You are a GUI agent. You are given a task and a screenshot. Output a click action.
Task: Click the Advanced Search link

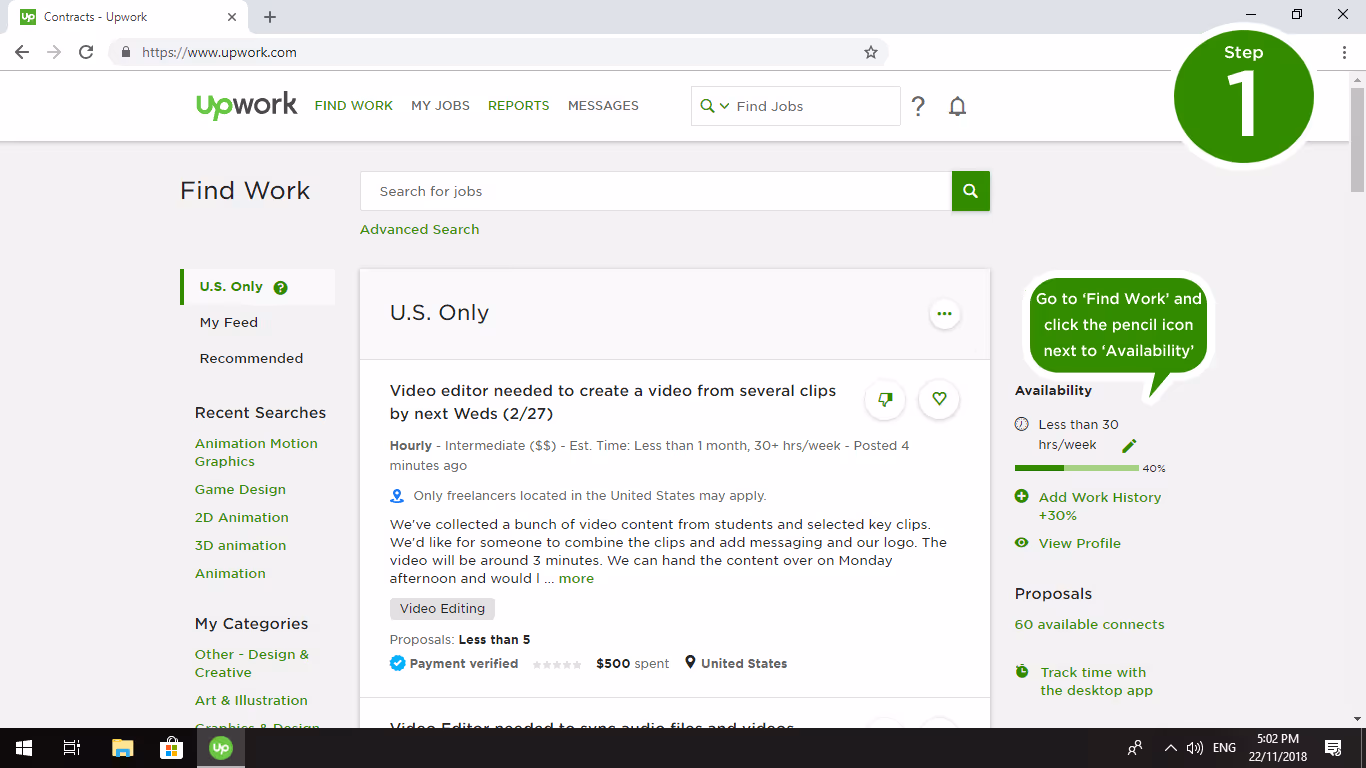(419, 230)
